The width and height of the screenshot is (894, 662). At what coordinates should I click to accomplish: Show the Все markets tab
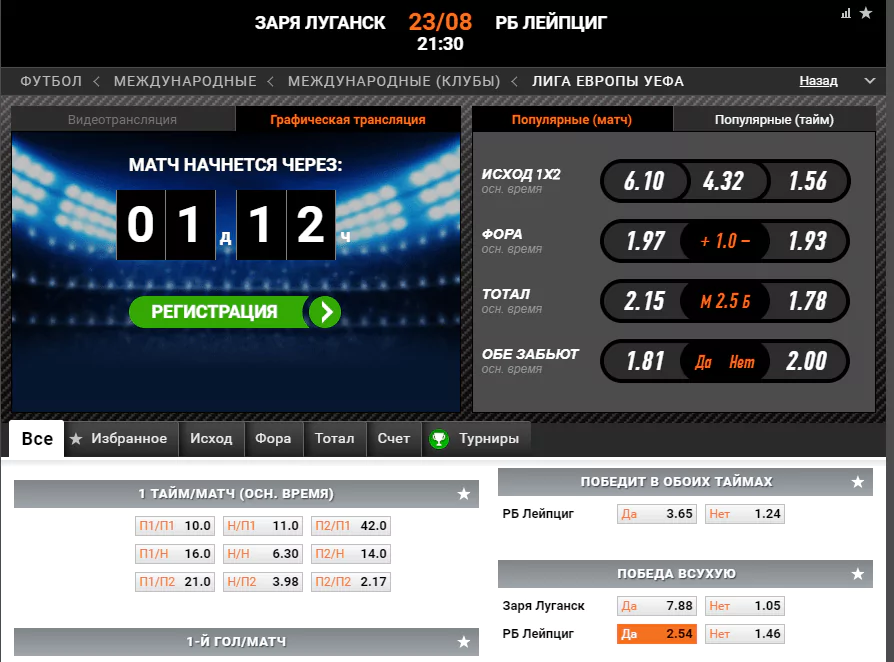point(37,438)
